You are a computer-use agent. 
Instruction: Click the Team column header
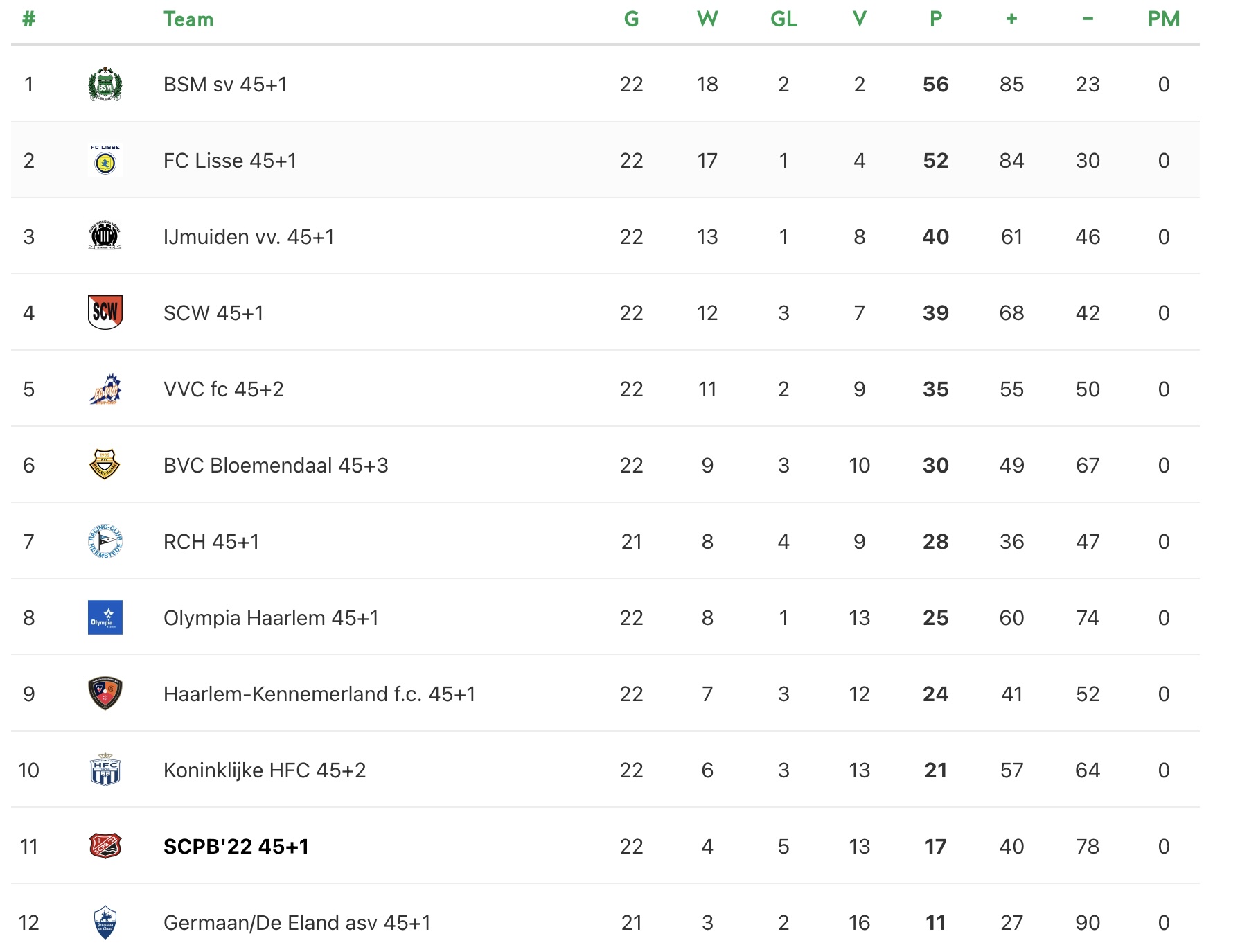188,19
